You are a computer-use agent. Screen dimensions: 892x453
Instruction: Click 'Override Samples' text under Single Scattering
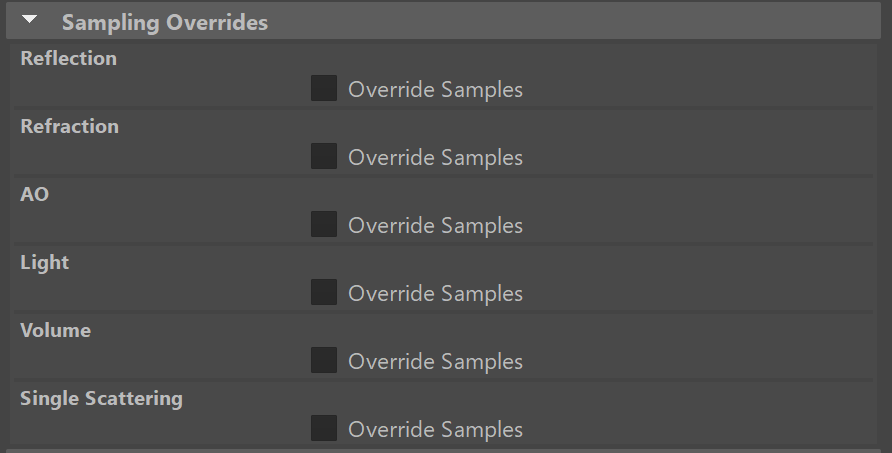(435, 430)
